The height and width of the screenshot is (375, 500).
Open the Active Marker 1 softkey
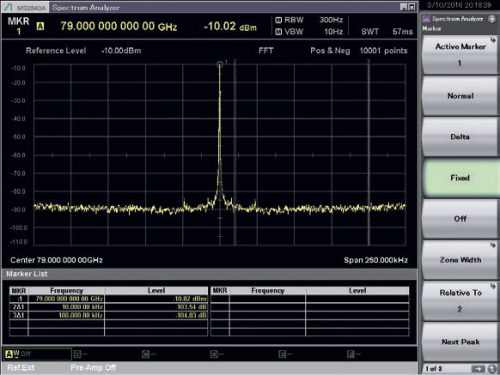[460, 55]
